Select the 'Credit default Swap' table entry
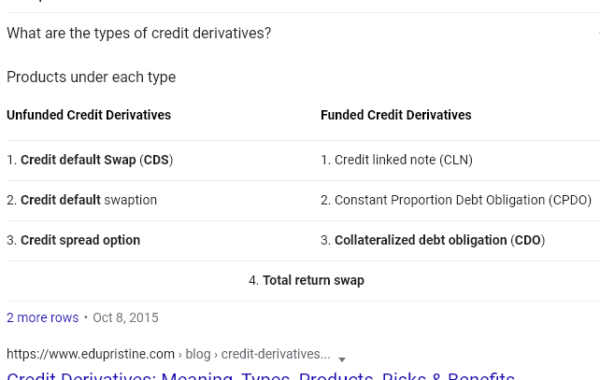The width and height of the screenshot is (600, 380). [78, 160]
